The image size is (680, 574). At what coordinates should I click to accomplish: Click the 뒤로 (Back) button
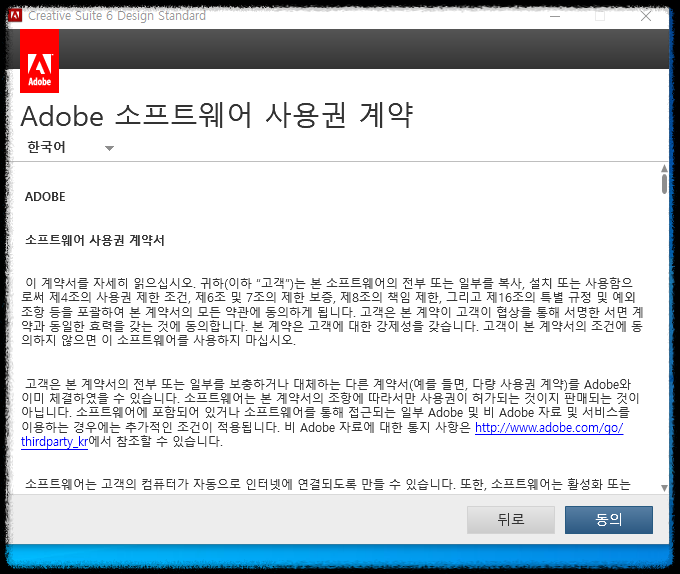tap(511, 519)
